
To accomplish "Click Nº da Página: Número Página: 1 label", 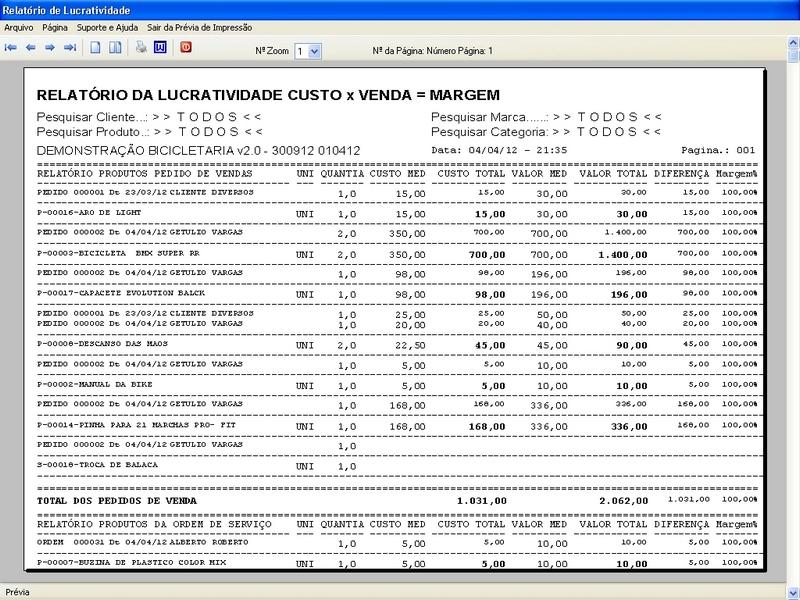I will 433,51.
